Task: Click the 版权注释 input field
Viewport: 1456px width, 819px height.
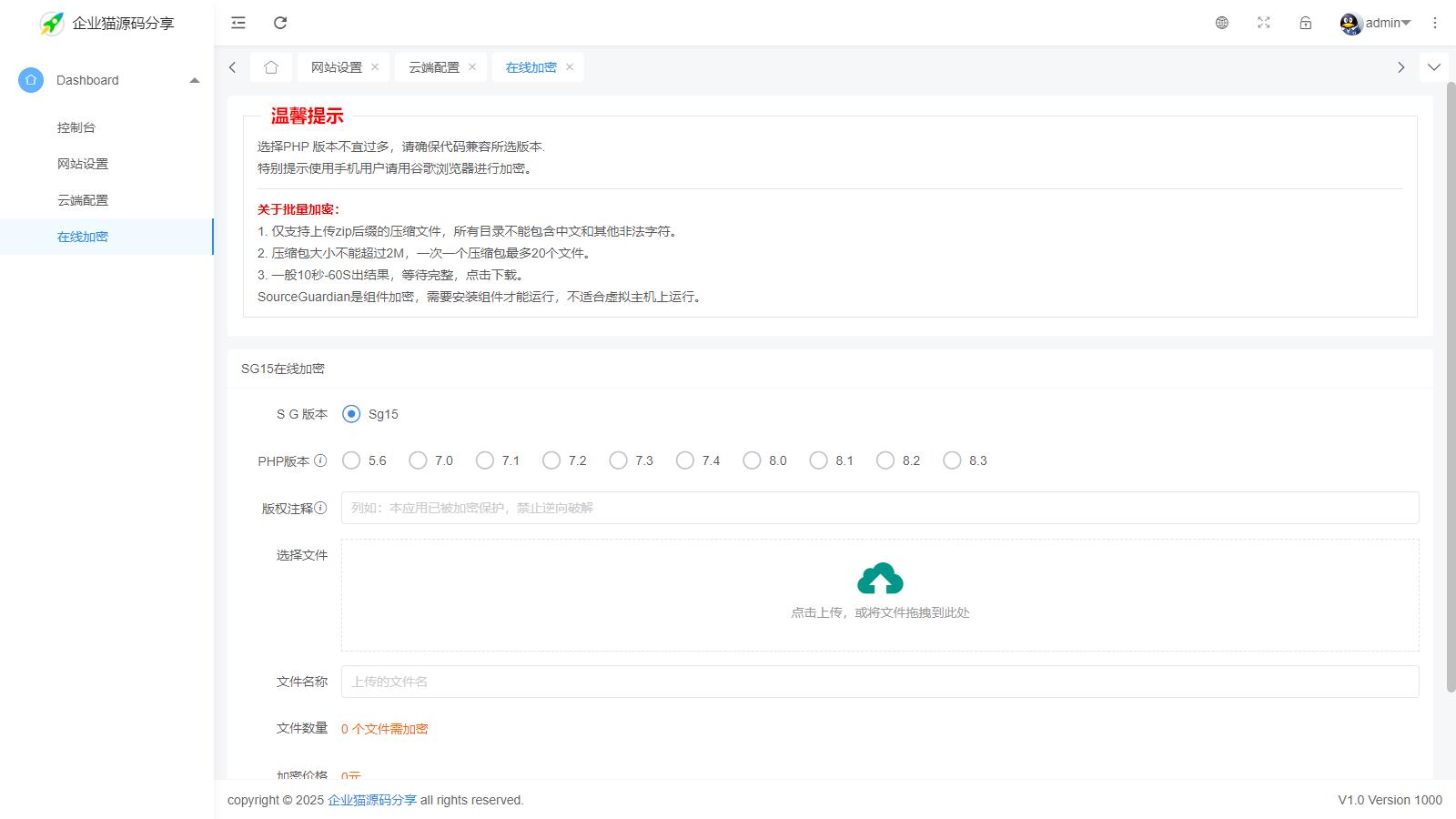Action: coord(879,508)
